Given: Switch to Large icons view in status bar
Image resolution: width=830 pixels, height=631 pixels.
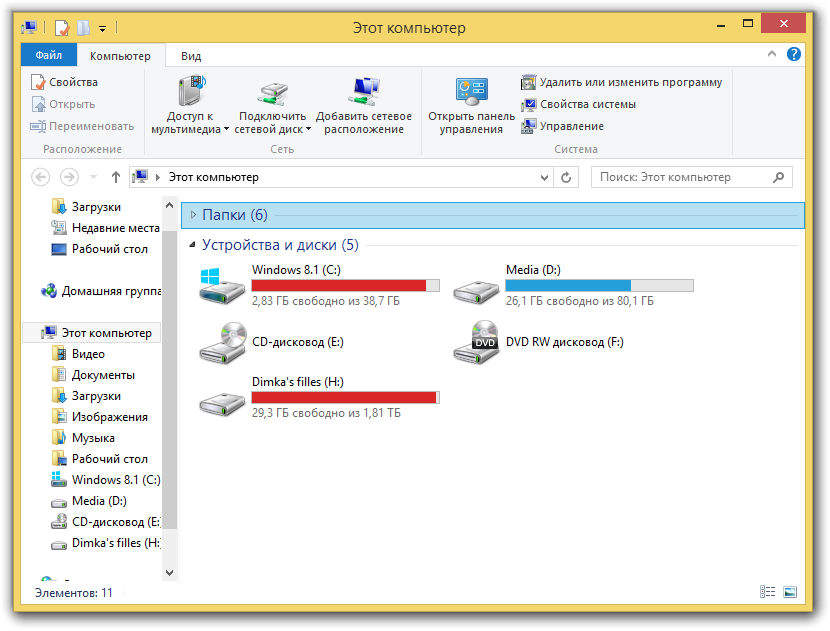Looking at the screenshot, I should [x=790, y=592].
